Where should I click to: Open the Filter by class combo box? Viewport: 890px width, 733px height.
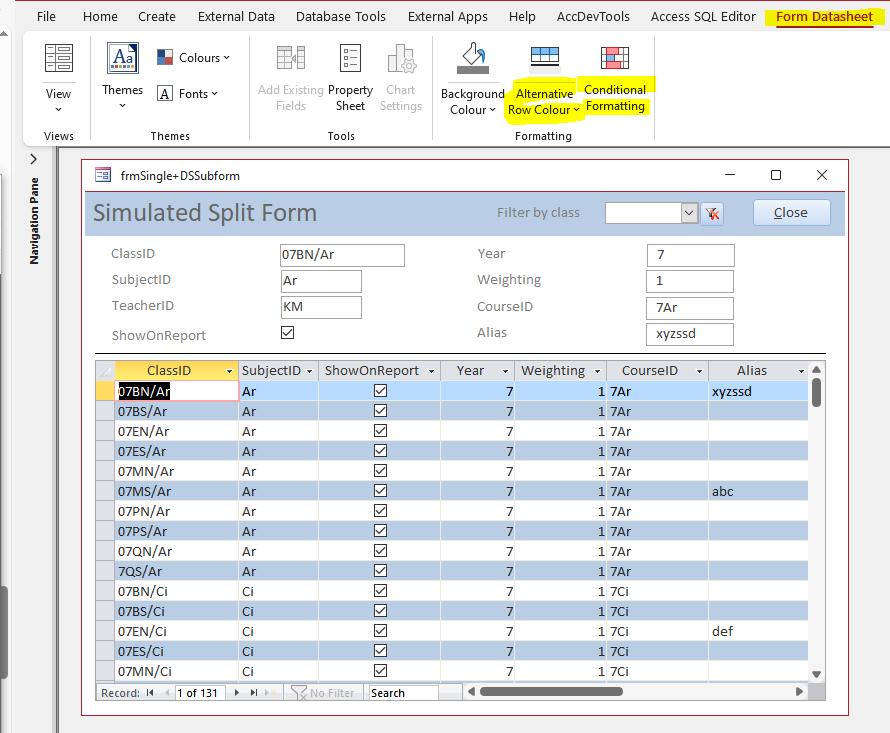(x=689, y=213)
